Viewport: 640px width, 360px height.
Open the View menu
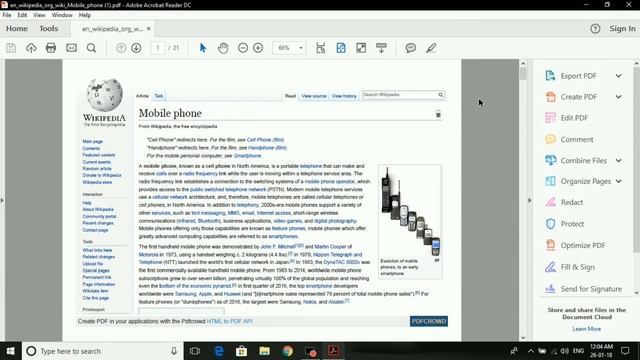click(x=39, y=15)
